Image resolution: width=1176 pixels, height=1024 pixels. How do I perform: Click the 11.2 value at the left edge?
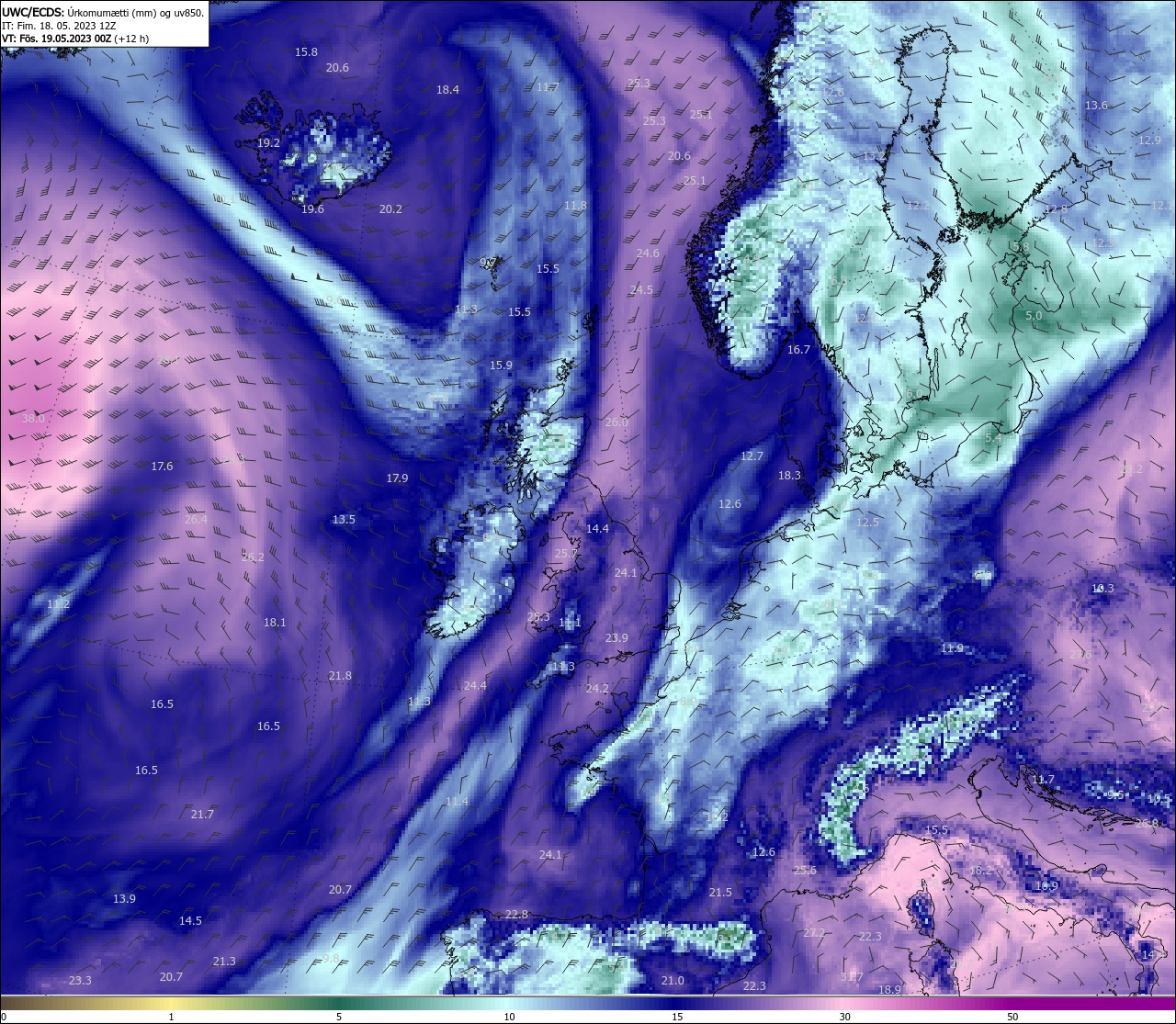[x=58, y=604]
